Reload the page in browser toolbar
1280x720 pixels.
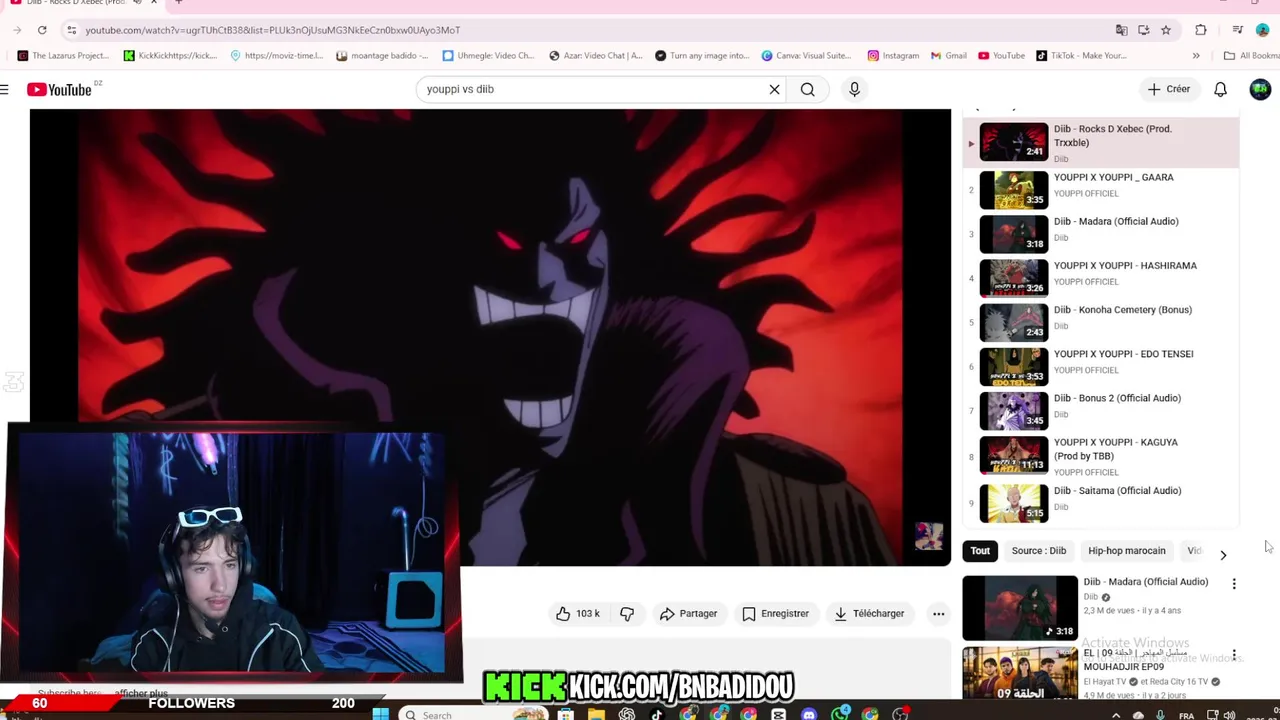42,30
